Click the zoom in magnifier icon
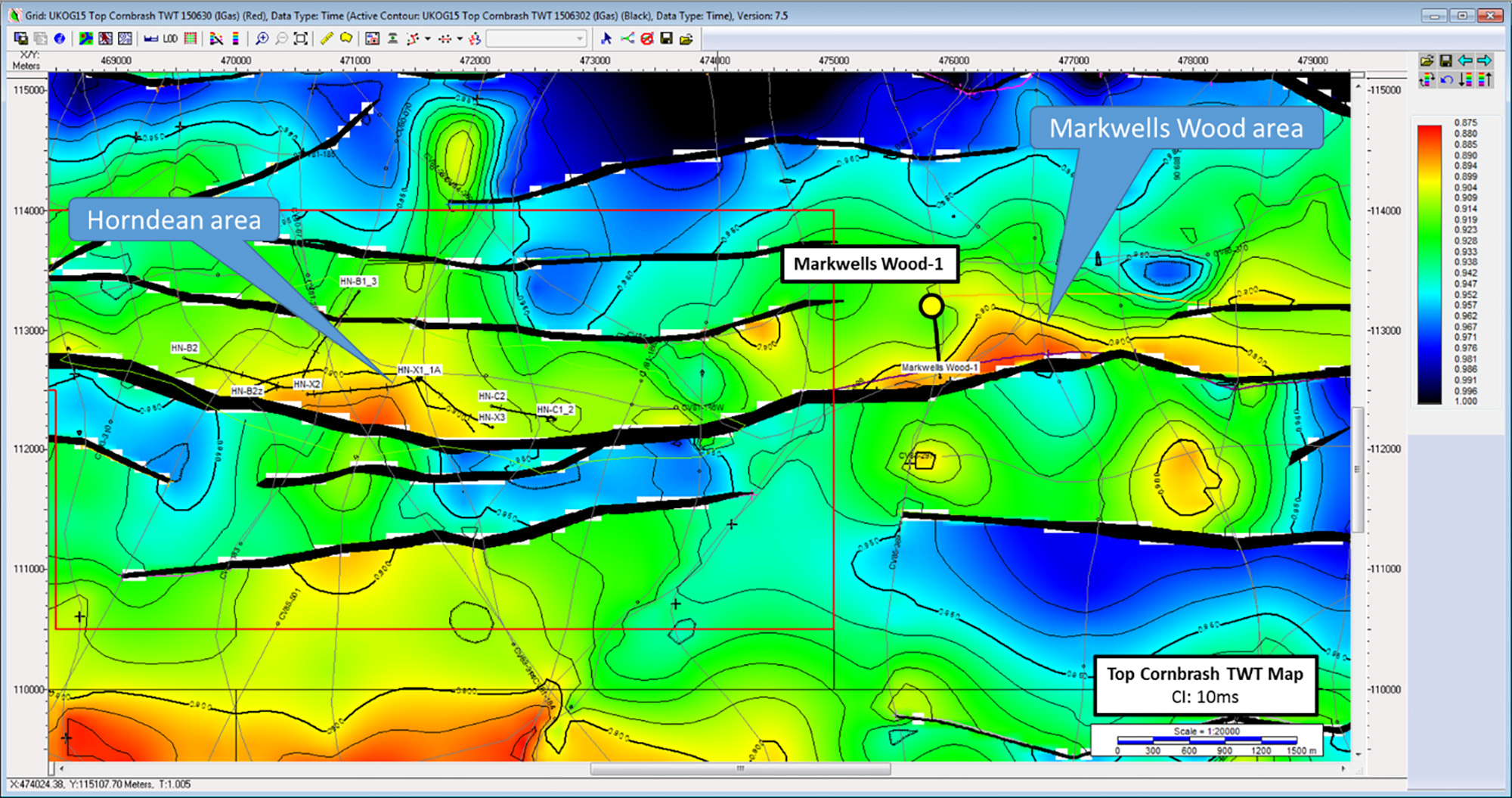 click(x=262, y=39)
